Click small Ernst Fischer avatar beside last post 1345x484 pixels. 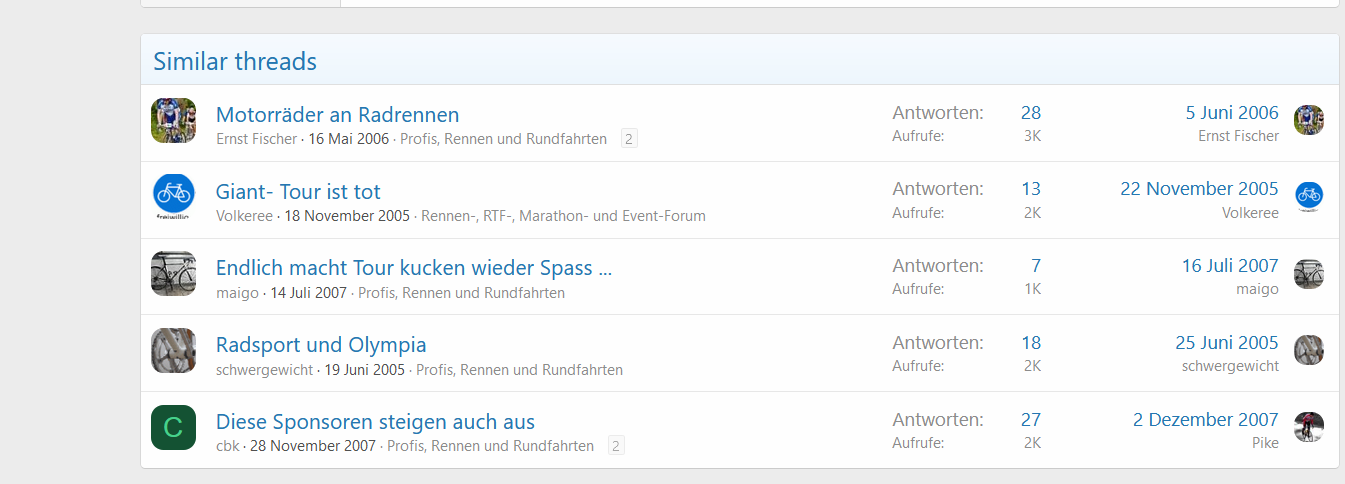click(x=1308, y=121)
